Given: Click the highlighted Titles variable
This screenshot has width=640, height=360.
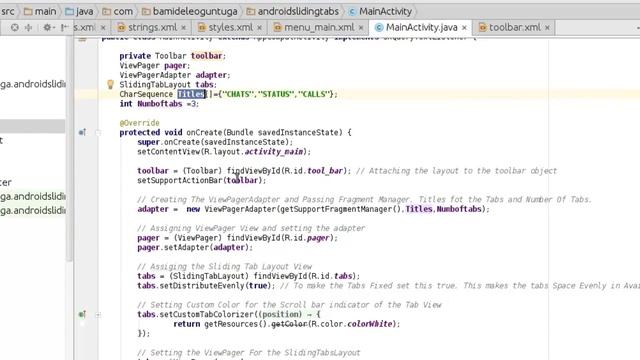Looking at the screenshot, I should point(191,94).
